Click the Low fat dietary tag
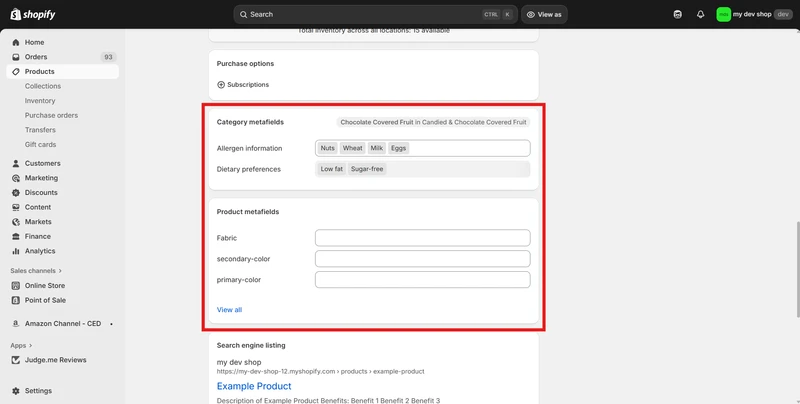800x404 pixels. (x=332, y=169)
